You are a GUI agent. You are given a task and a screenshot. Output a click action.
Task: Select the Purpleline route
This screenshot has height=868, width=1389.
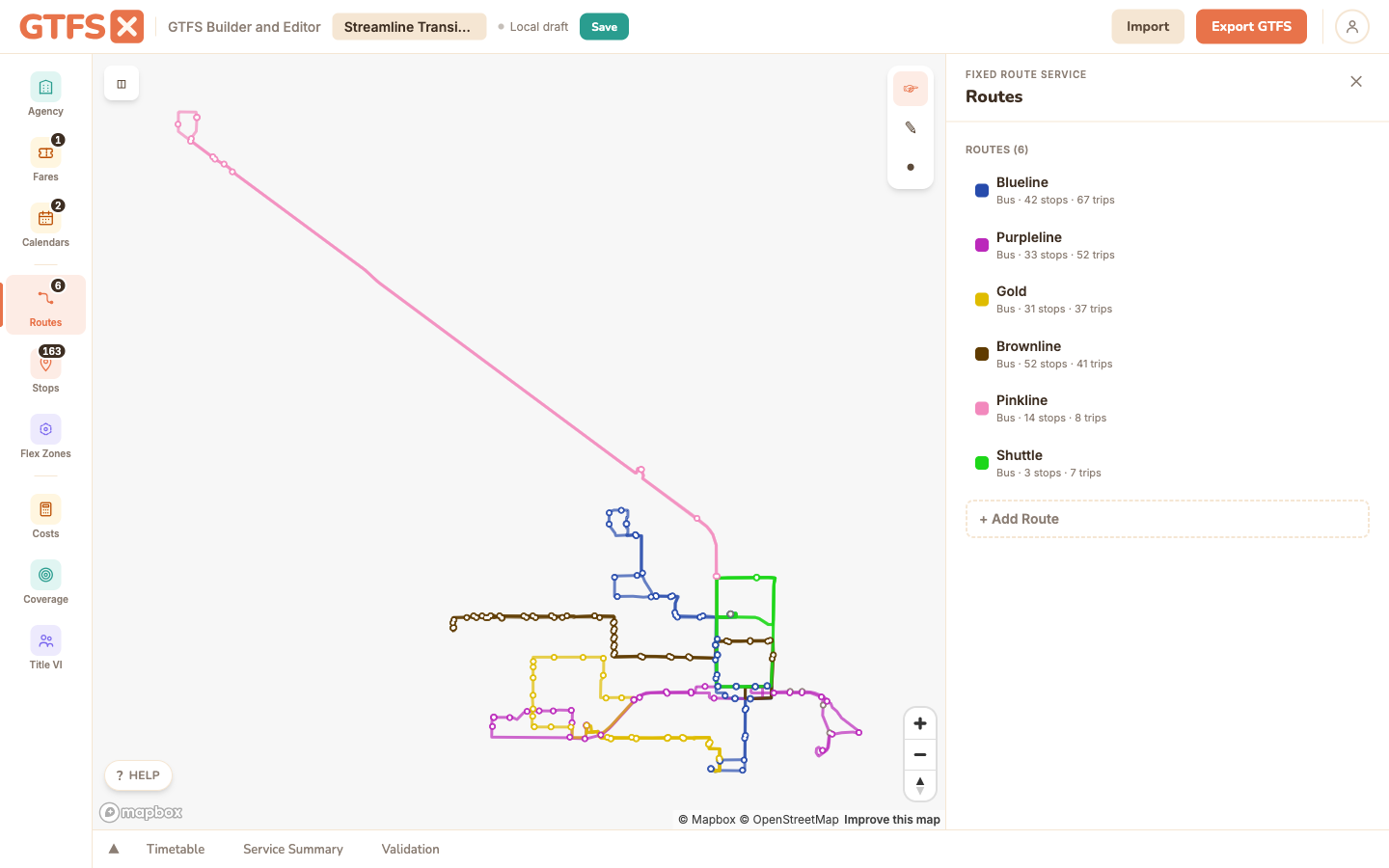tap(1167, 245)
